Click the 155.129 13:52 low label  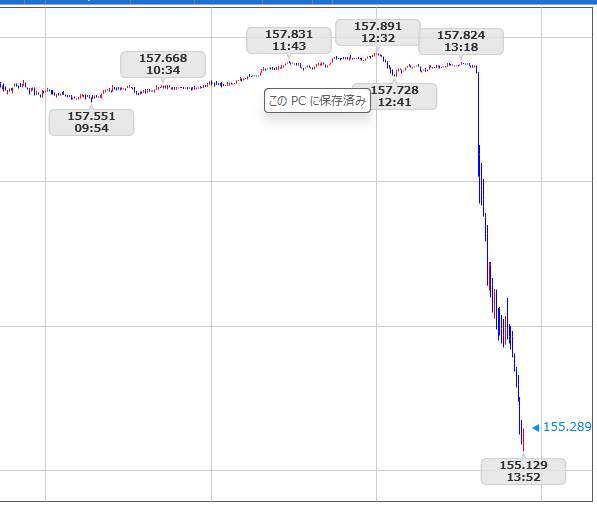pyautogui.click(x=524, y=471)
